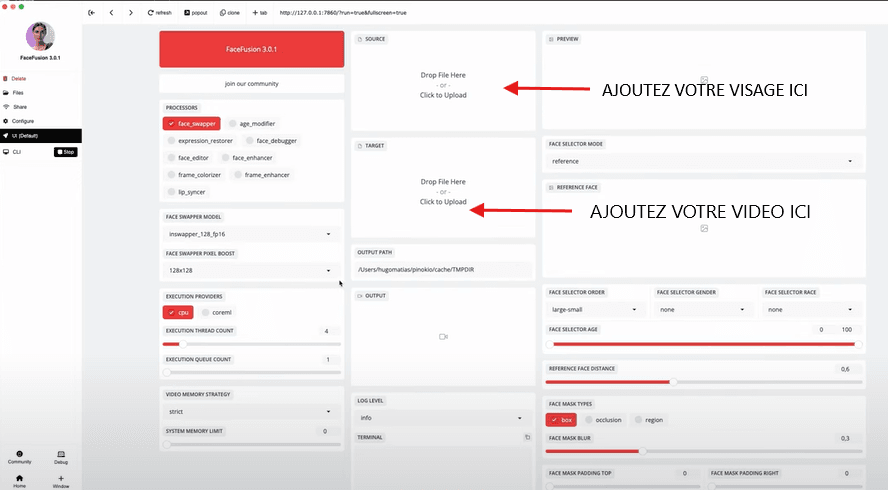Go to Home icon
888x490 pixels.
pyautogui.click(x=19, y=481)
